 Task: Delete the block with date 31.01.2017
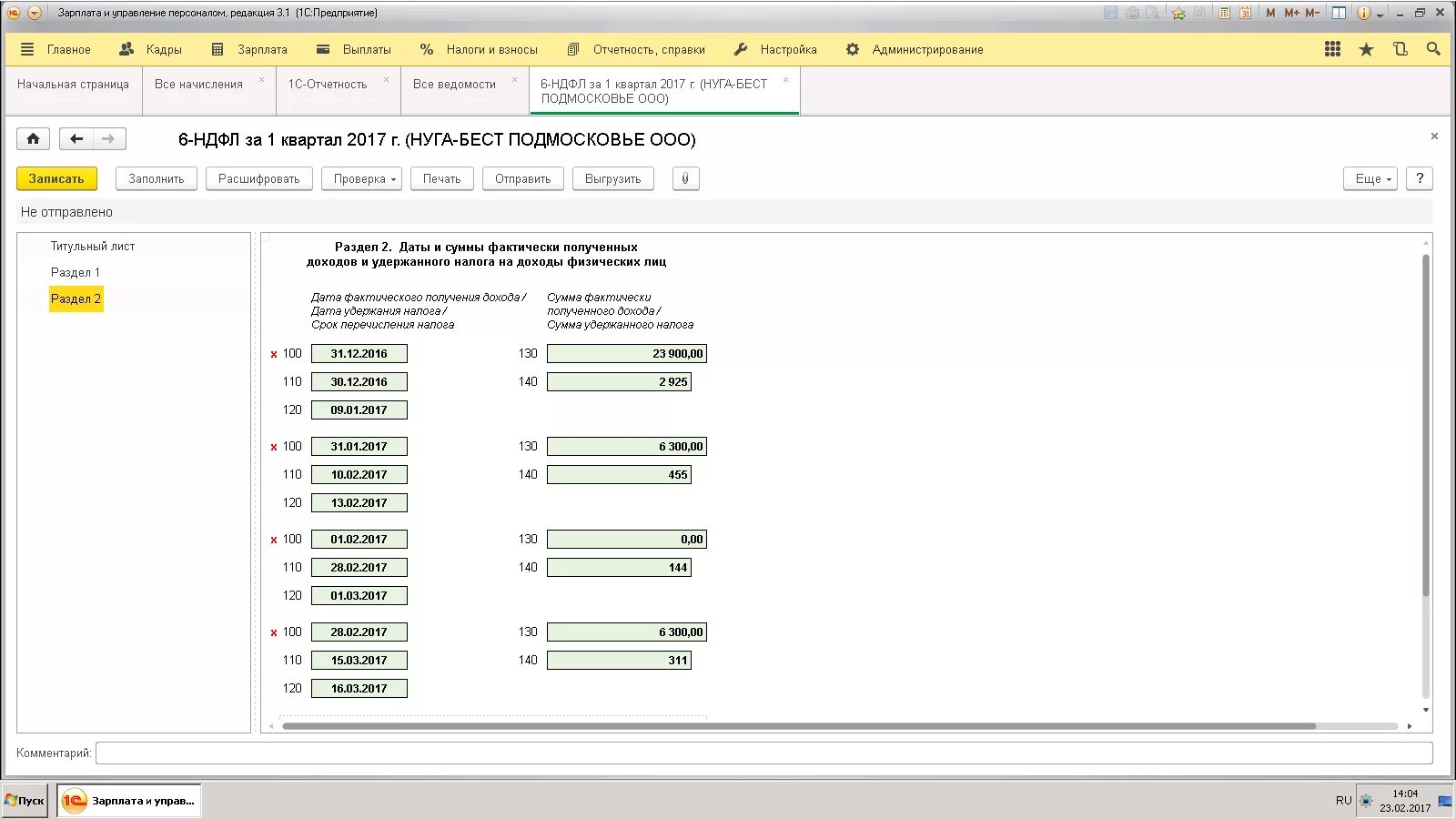(x=274, y=447)
